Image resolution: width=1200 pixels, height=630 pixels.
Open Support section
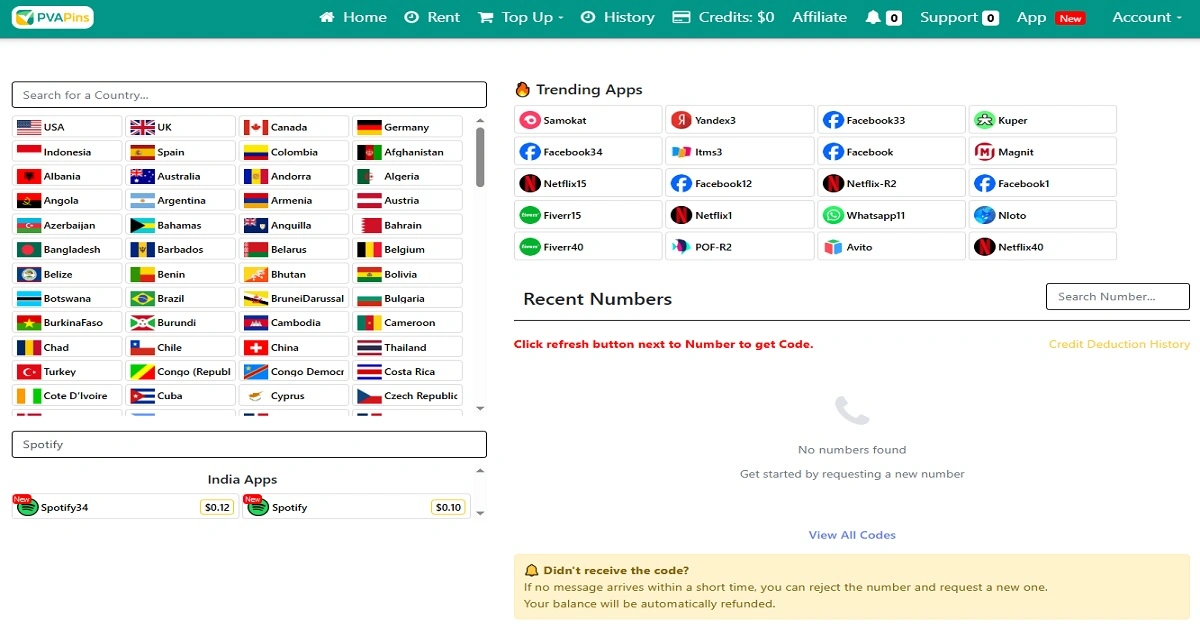click(959, 17)
